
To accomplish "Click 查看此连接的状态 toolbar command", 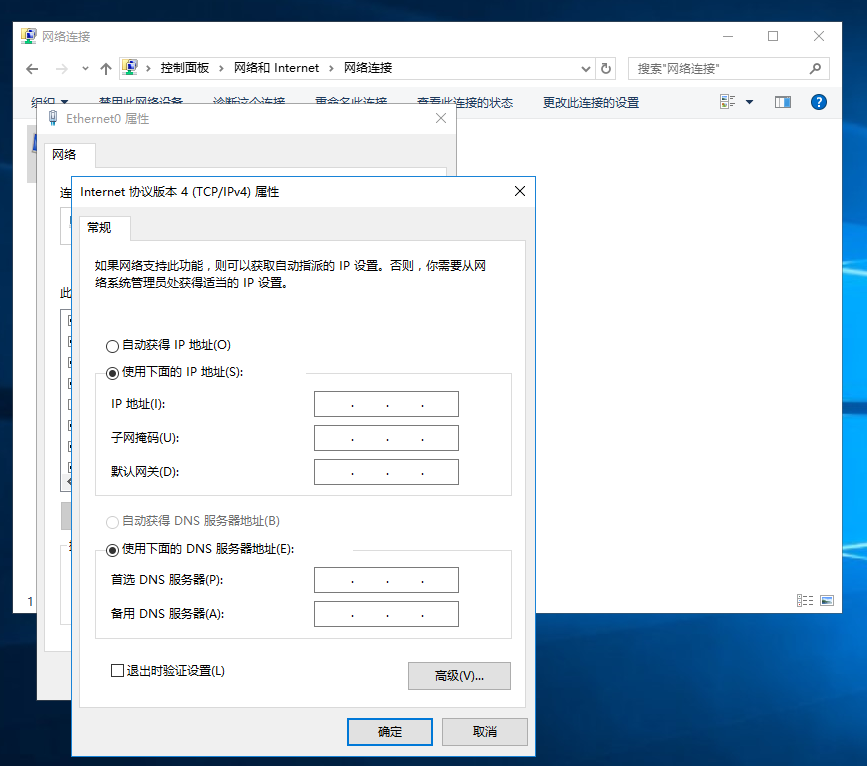I will 464,102.
